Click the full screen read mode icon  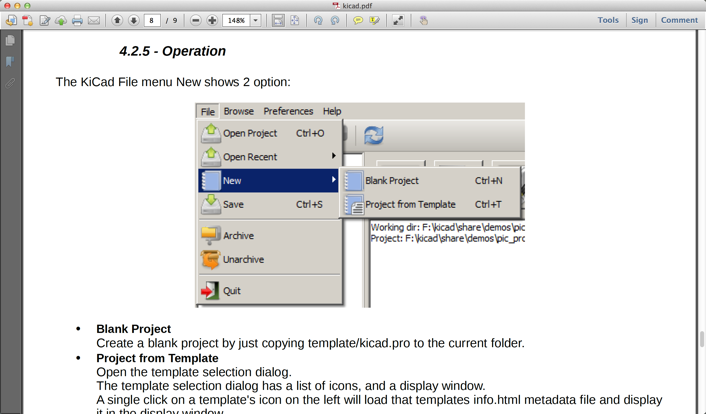(398, 20)
